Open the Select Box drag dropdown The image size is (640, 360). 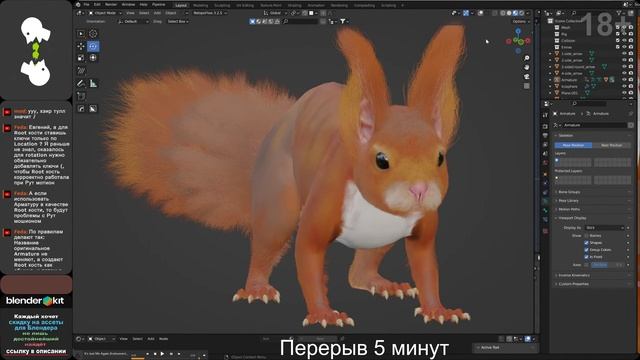pos(178,21)
